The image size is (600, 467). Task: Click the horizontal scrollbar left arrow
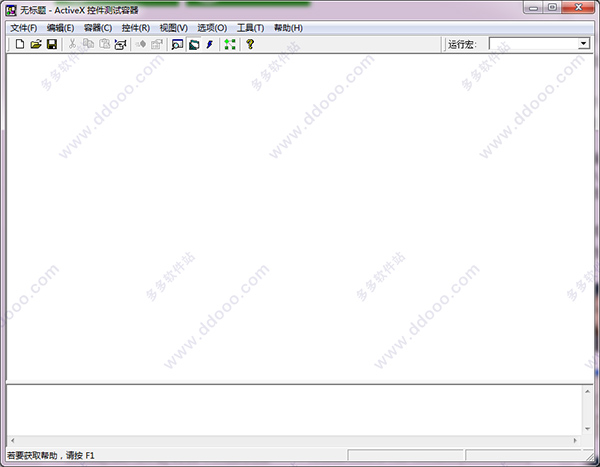point(13,441)
